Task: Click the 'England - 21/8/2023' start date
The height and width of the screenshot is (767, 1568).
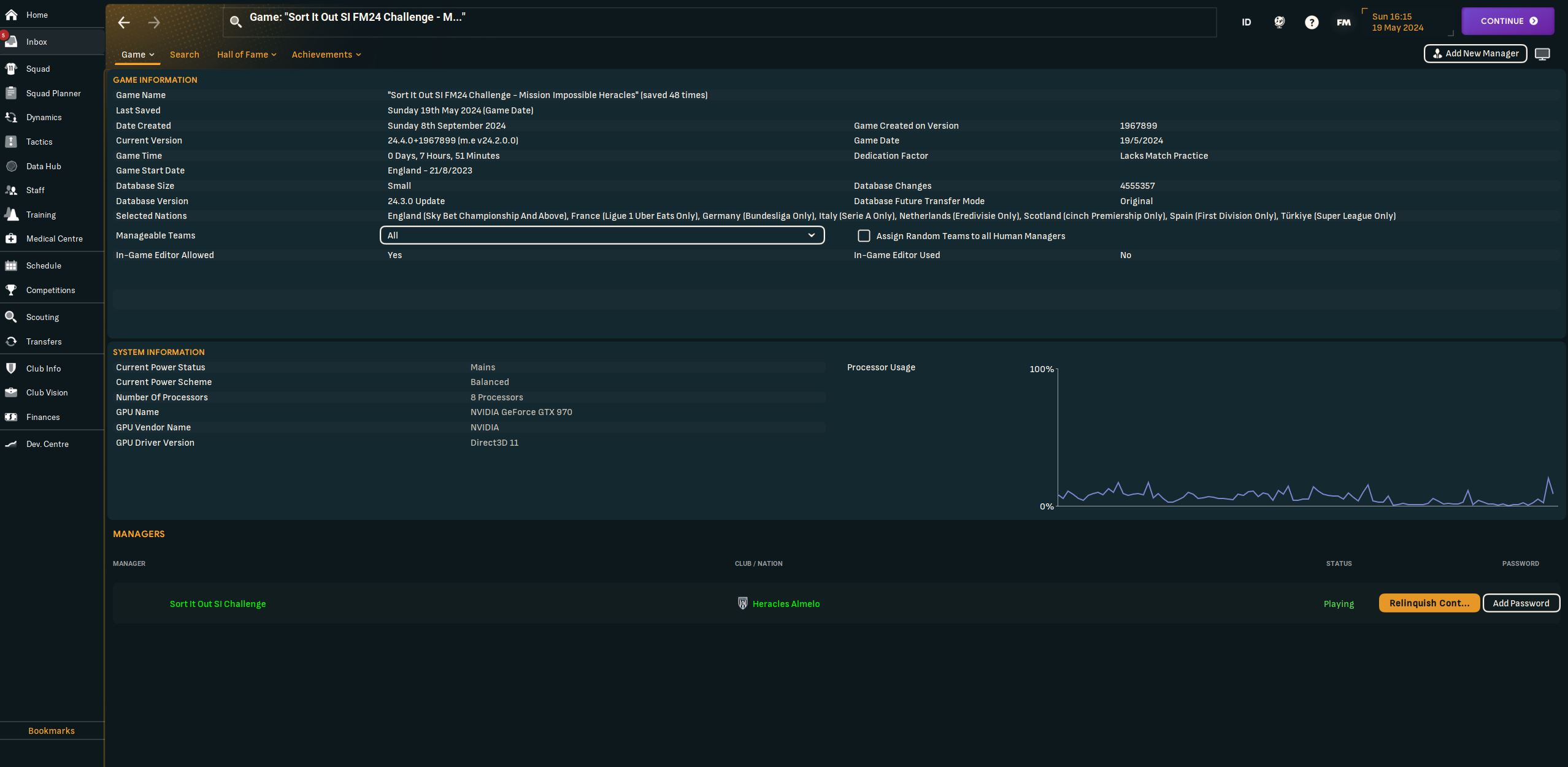Action: tap(430, 170)
